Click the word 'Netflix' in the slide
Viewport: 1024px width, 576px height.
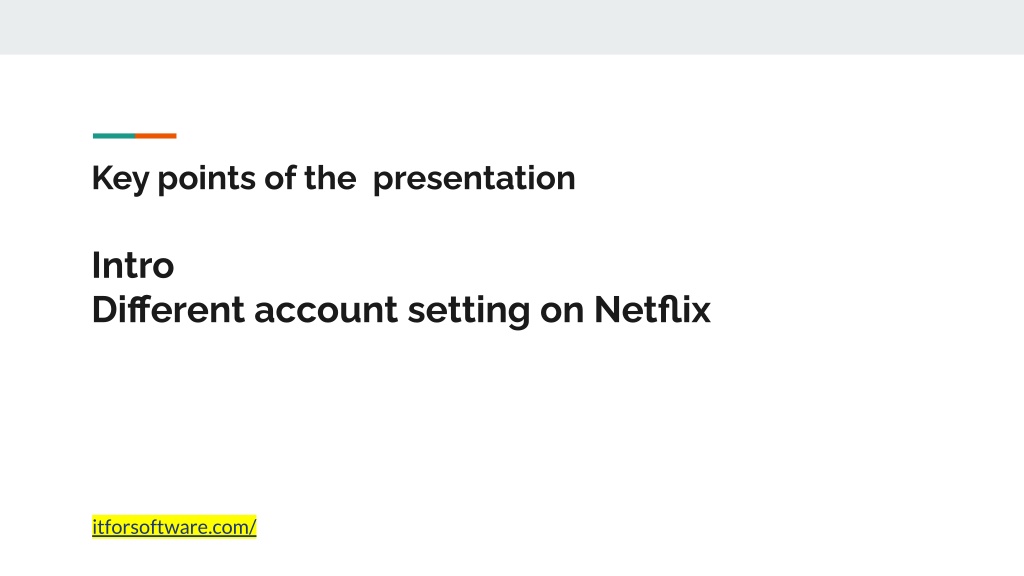pyautogui.click(x=652, y=310)
